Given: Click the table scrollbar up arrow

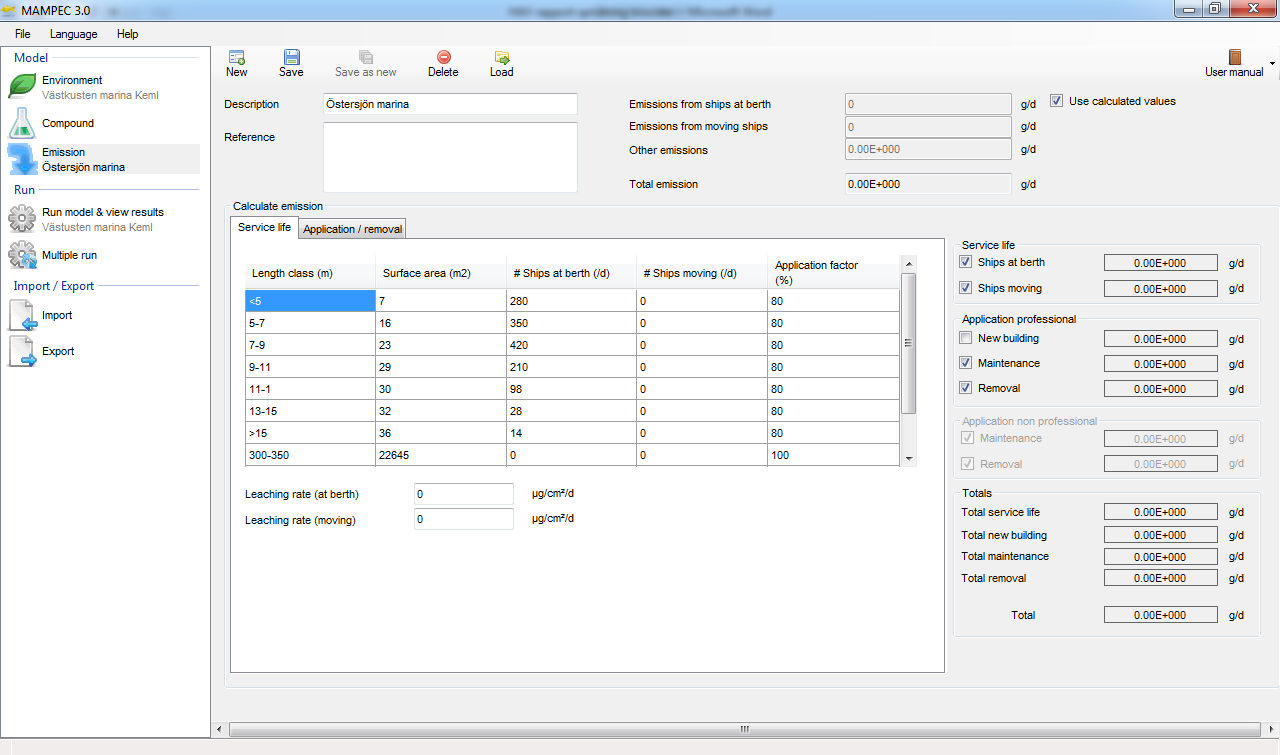Looking at the screenshot, I should click(x=909, y=264).
